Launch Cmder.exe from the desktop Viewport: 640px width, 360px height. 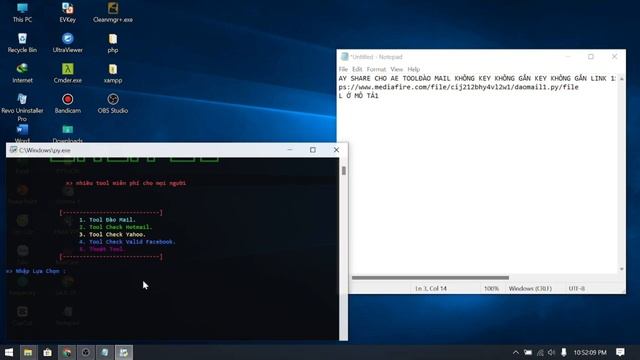67,73
